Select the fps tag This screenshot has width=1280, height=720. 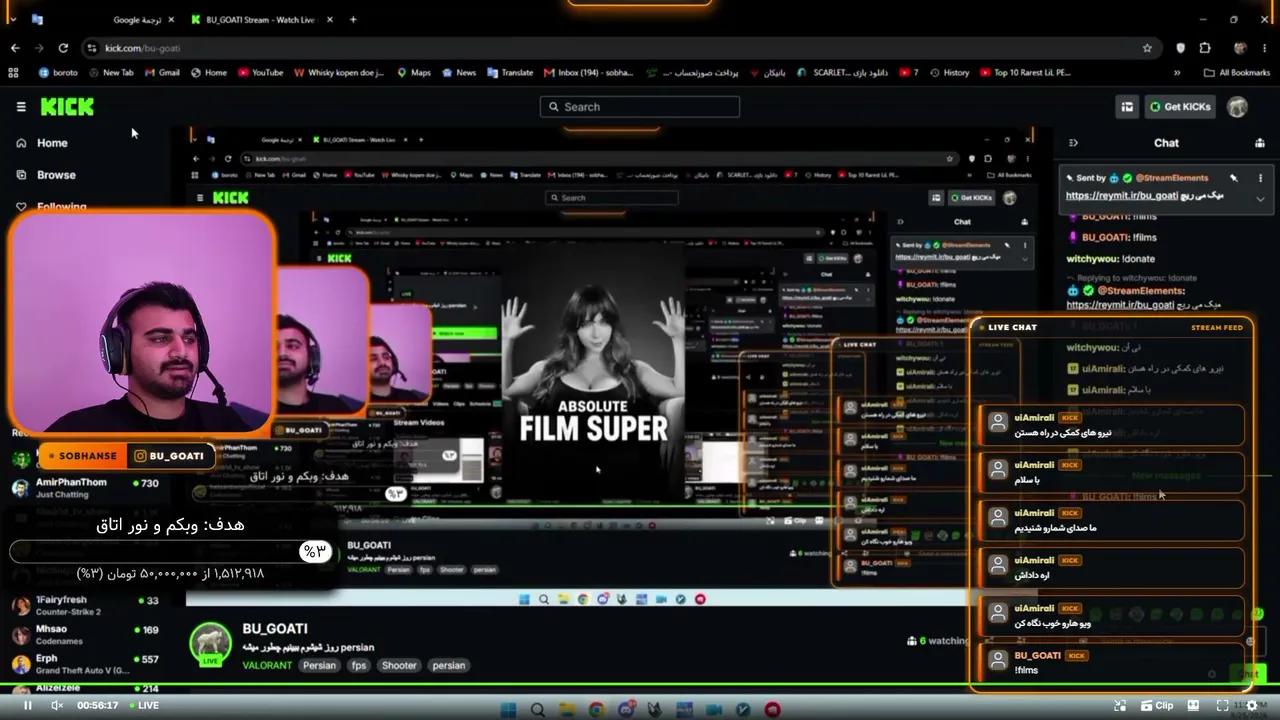coord(358,665)
